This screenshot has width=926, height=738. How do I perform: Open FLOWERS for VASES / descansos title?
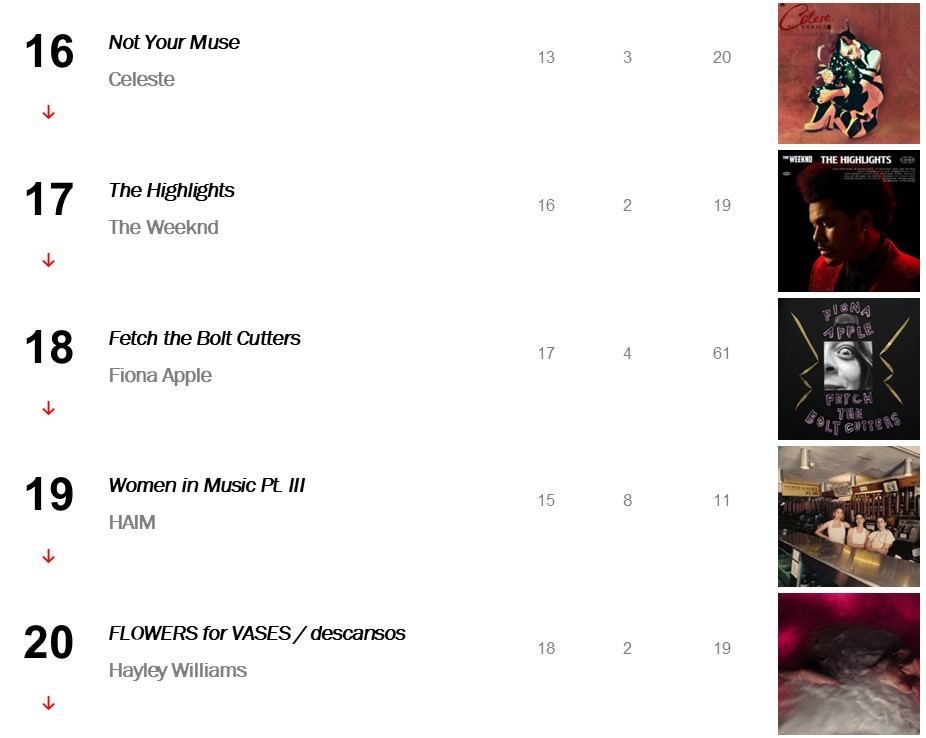(x=257, y=633)
